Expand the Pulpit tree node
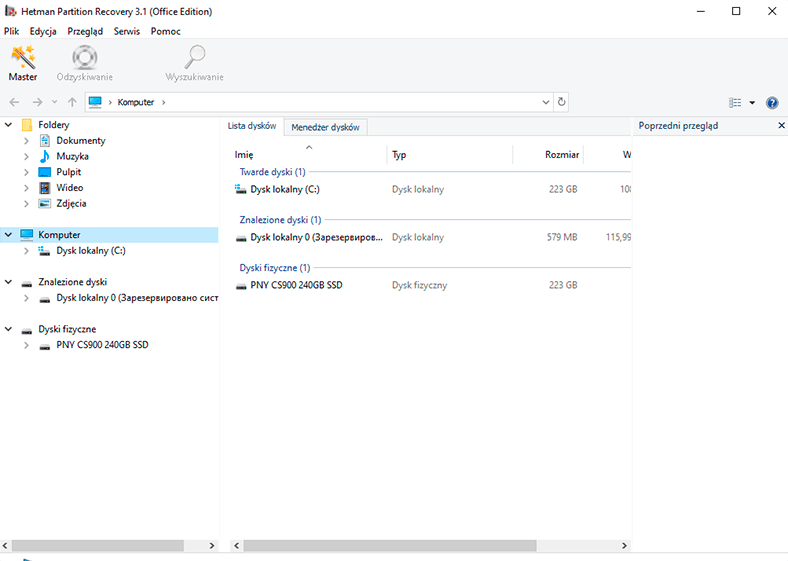The image size is (788, 561). pos(27,172)
